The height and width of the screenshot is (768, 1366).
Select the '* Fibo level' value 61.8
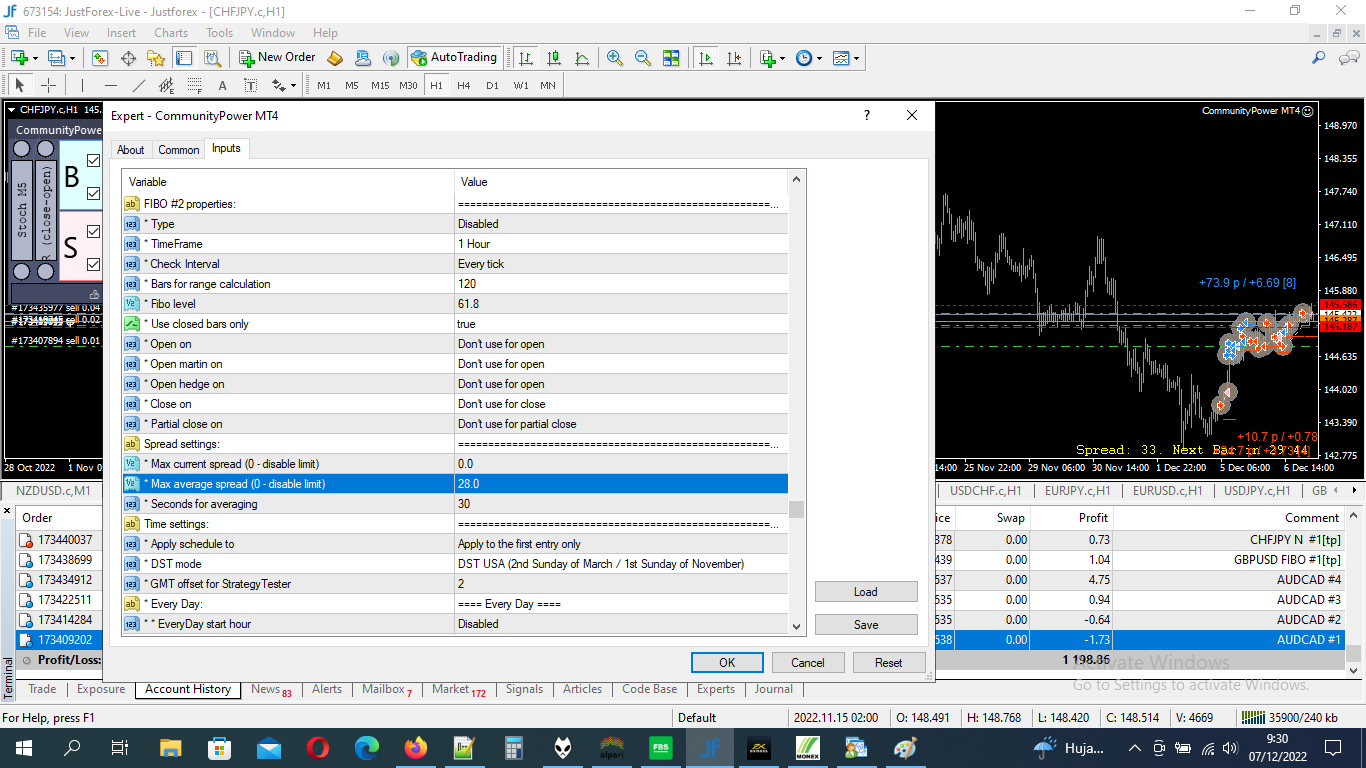click(621, 304)
